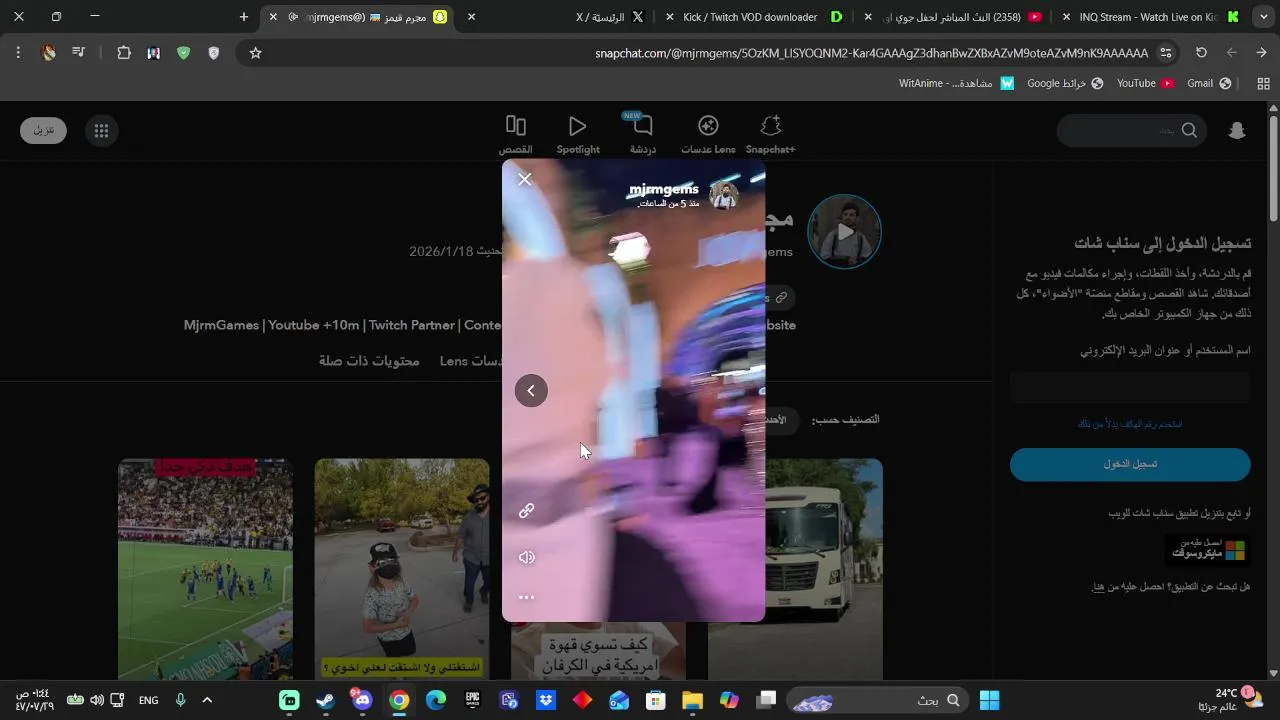Mute the story sound

click(x=526, y=557)
